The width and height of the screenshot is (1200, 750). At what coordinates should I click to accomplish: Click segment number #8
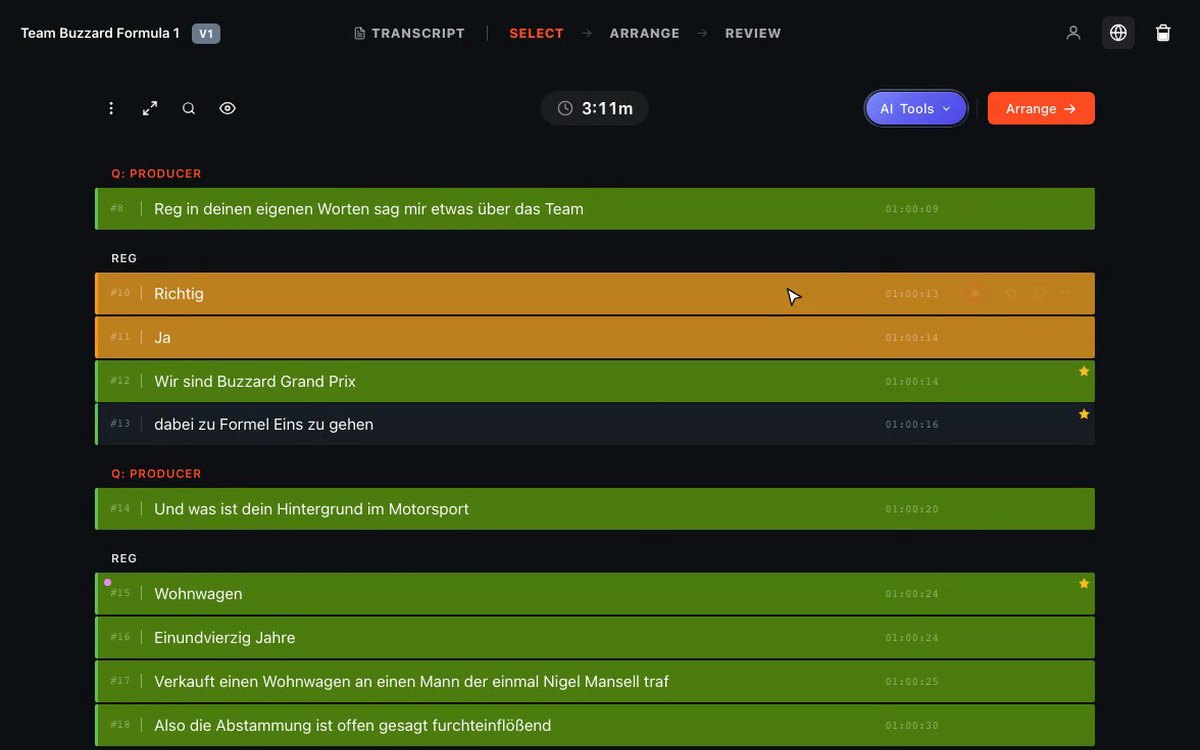click(117, 208)
